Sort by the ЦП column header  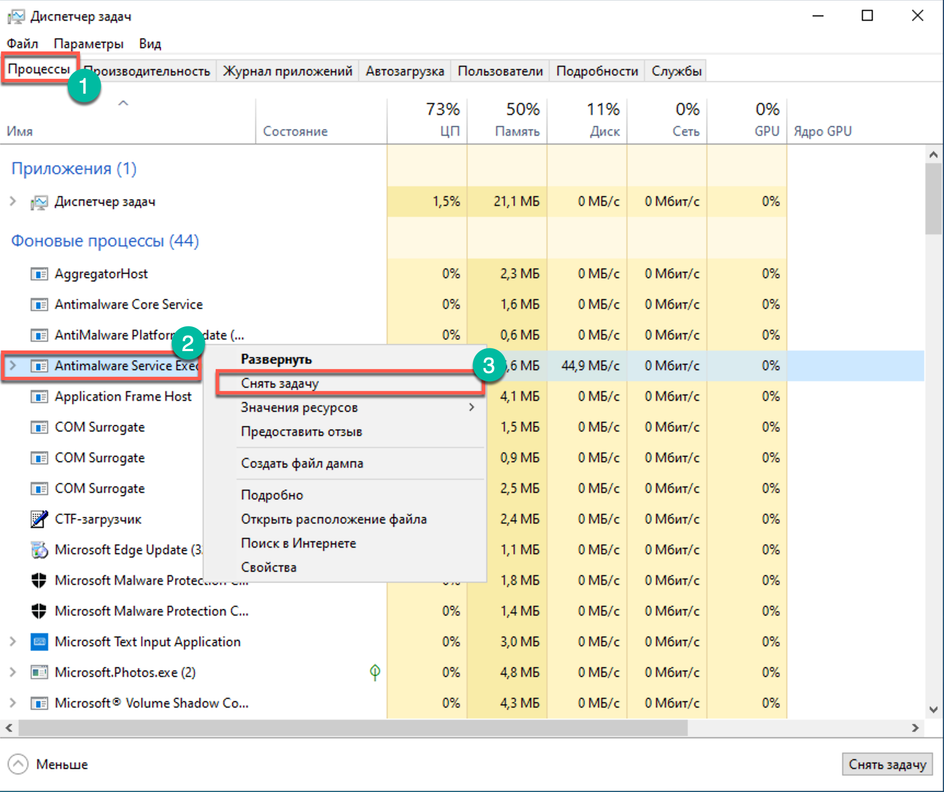tap(427, 121)
